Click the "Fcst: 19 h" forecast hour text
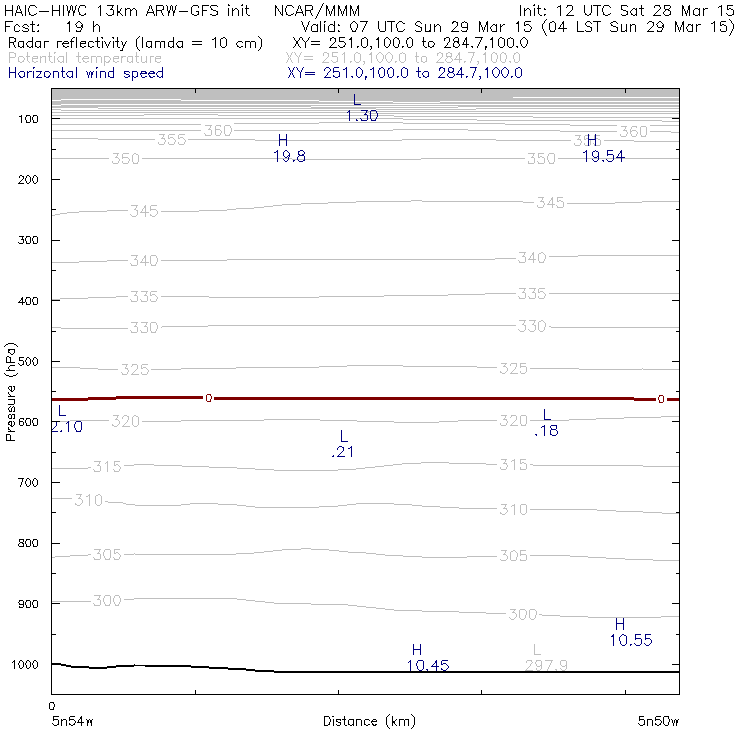740x740 pixels. pyautogui.click(x=52, y=26)
